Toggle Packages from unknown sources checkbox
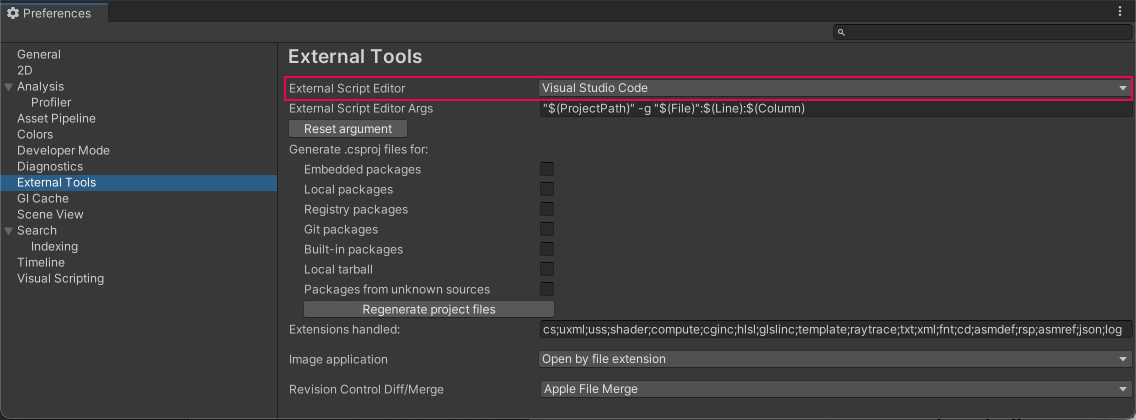The image size is (1136, 420). [547, 289]
